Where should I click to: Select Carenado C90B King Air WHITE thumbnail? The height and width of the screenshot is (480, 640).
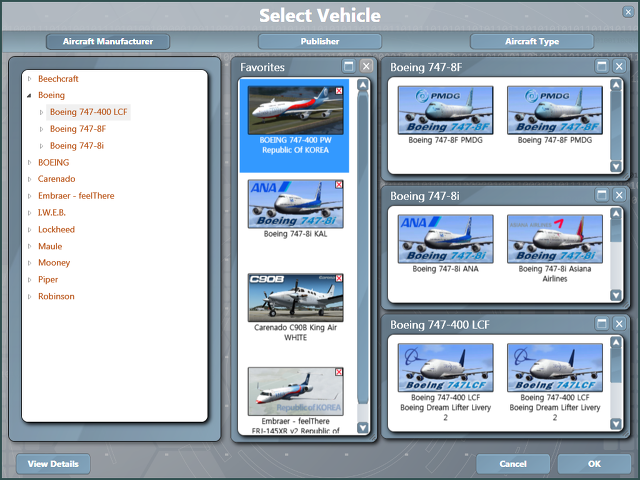pyautogui.click(x=296, y=298)
